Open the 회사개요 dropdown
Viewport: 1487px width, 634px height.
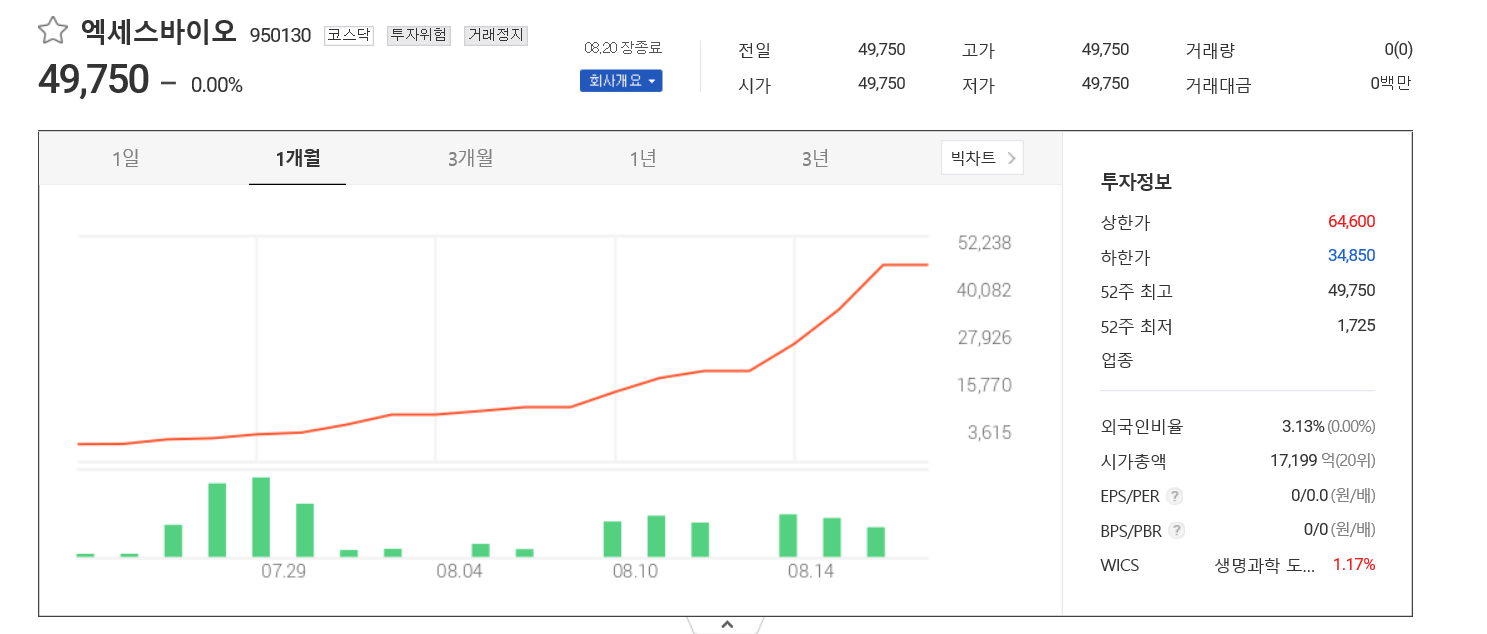[x=621, y=81]
